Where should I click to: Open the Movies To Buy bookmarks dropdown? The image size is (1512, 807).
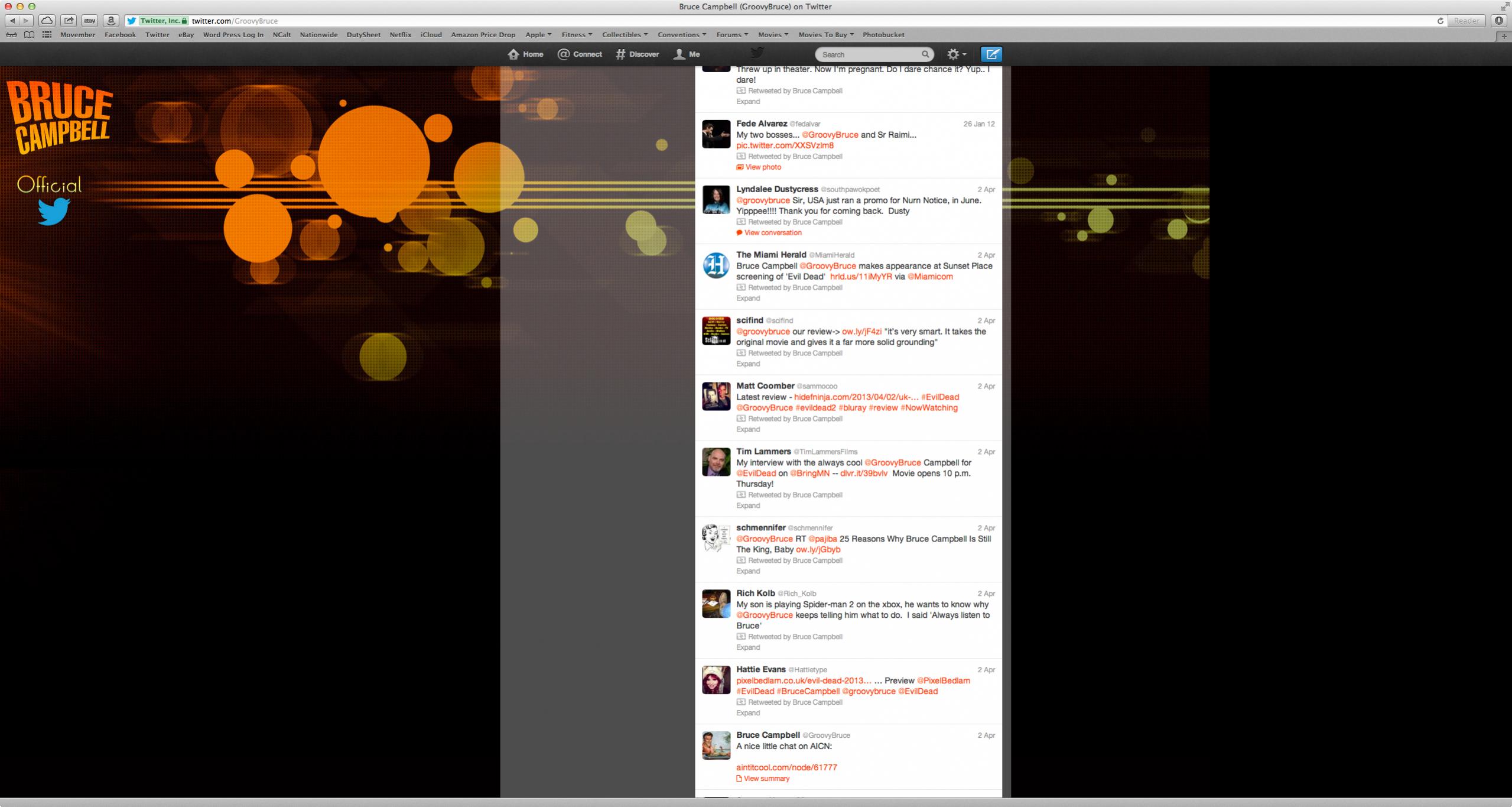pos(826,35)
